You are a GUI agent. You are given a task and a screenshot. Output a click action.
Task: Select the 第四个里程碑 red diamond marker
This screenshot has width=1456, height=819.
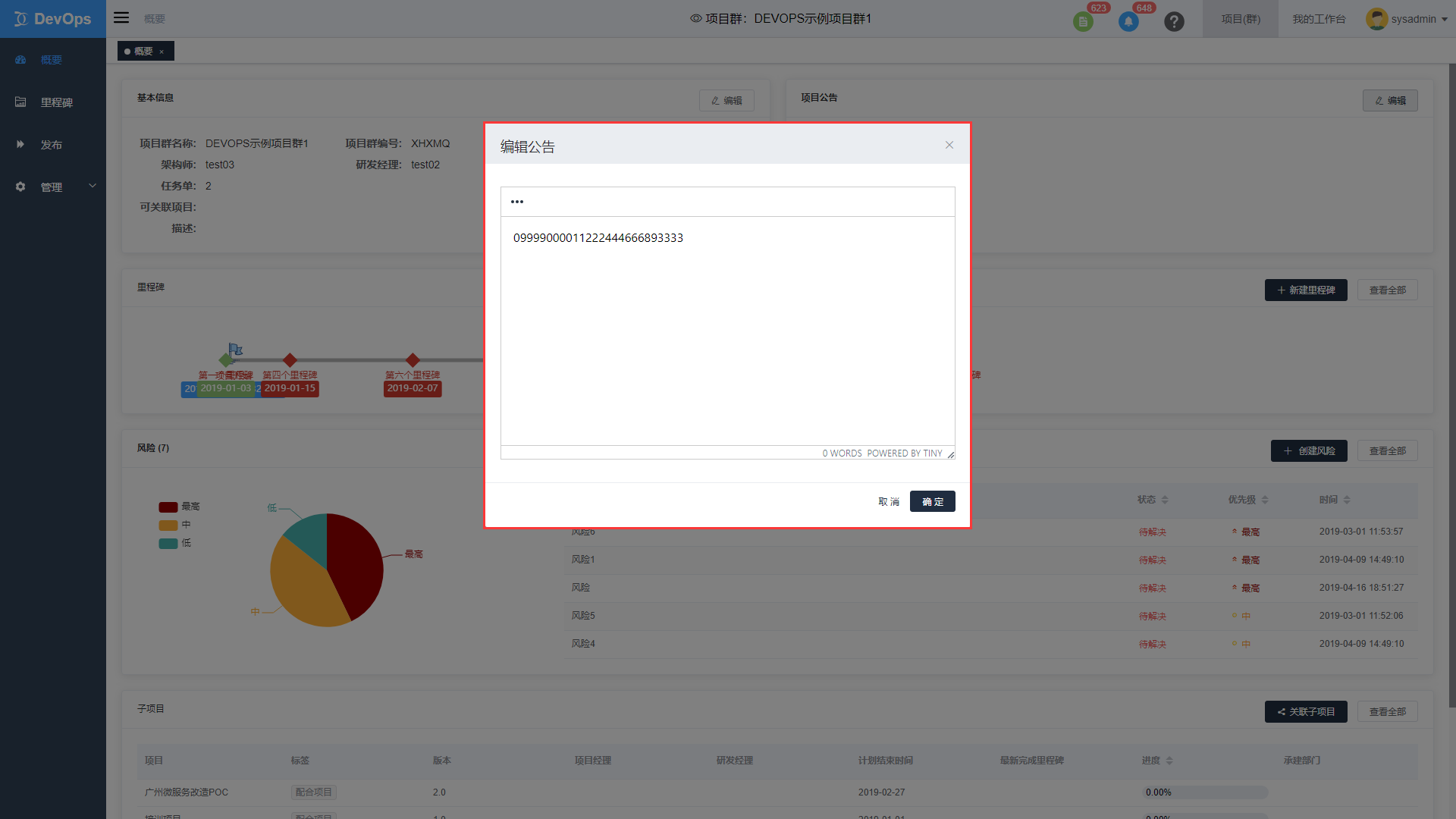(x=290, y=360)
